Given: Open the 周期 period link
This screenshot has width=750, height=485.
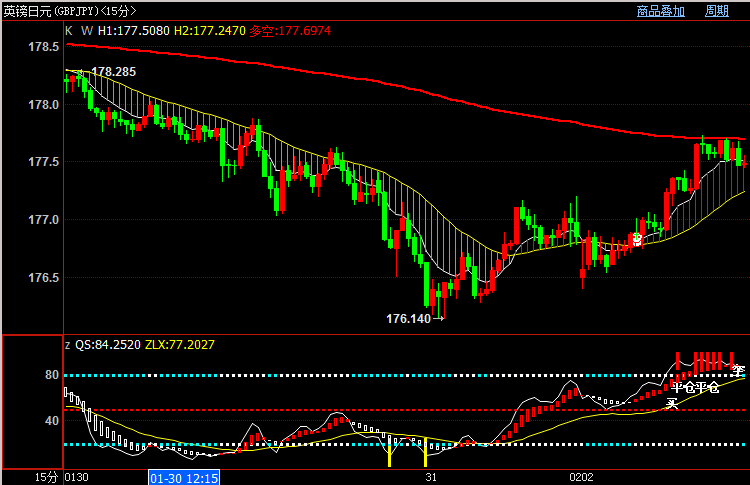Looking at the screenshot, I should [x=717, y=11].
